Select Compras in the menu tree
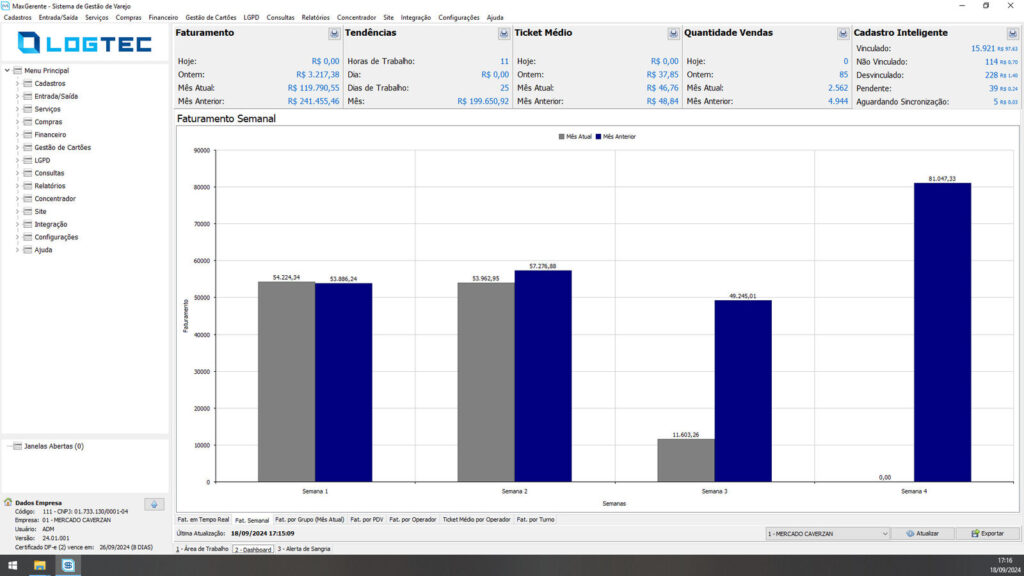This screenshot has width=1024, height=576. pyautogui.click(x=48, y=122)
